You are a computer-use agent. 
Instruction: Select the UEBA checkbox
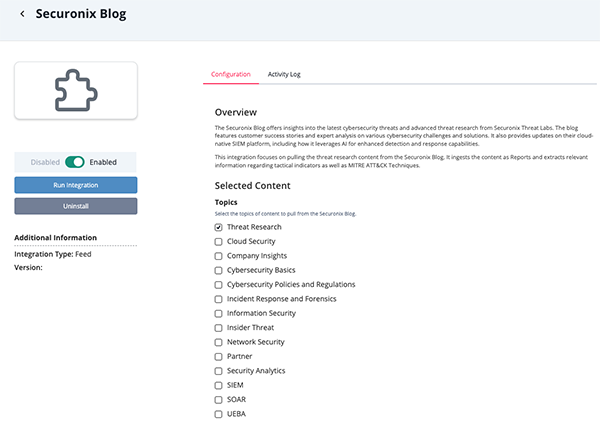pyautogui.click(x=219, y=413)
